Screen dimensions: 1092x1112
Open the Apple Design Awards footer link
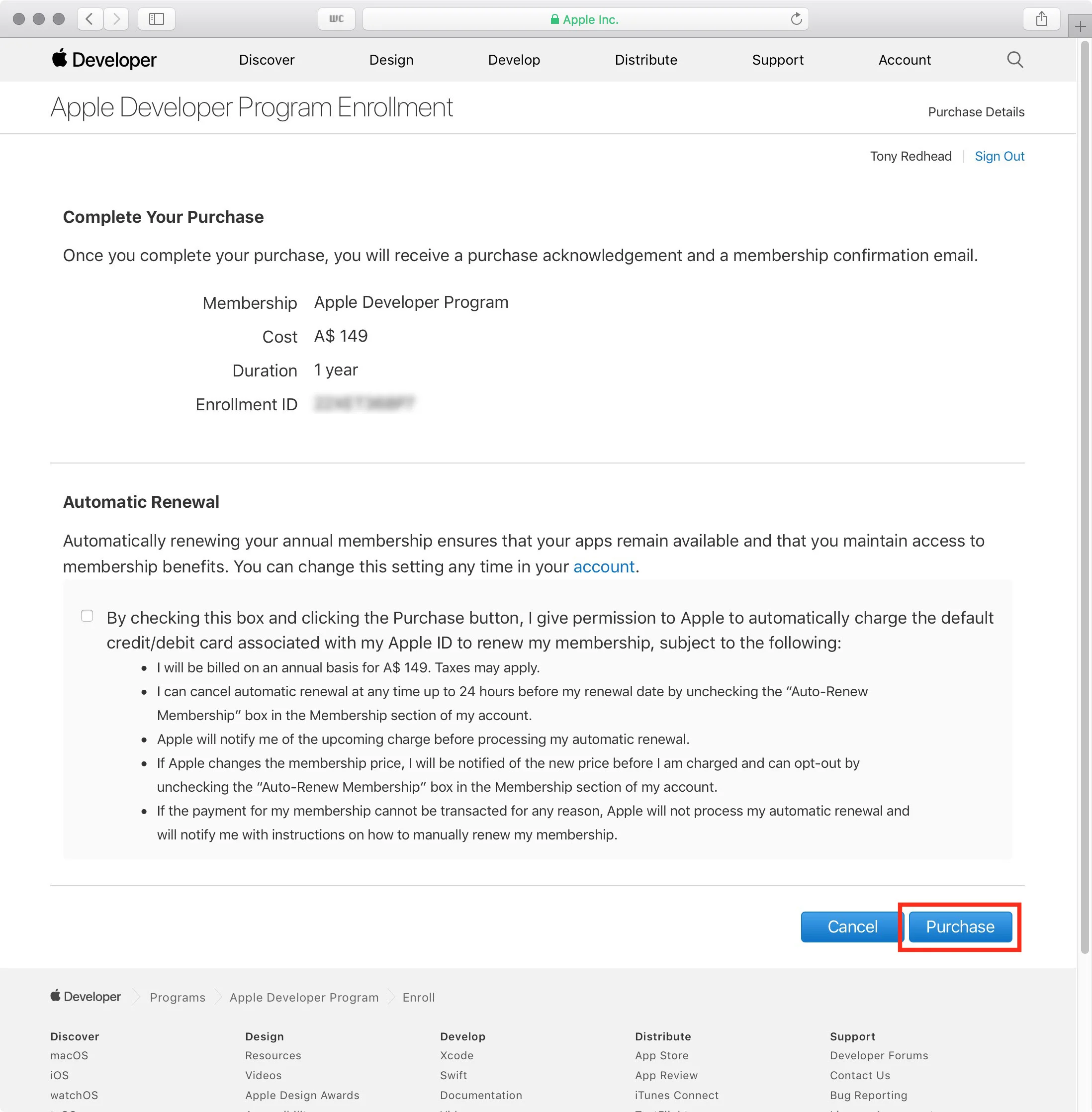(302, 1096)
